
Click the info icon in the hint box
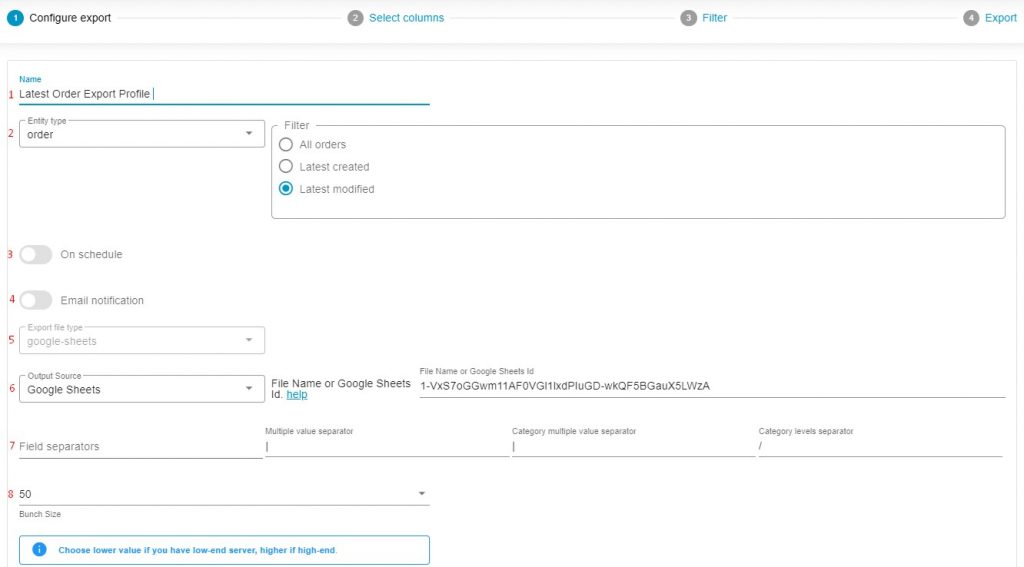click(39, 549)
